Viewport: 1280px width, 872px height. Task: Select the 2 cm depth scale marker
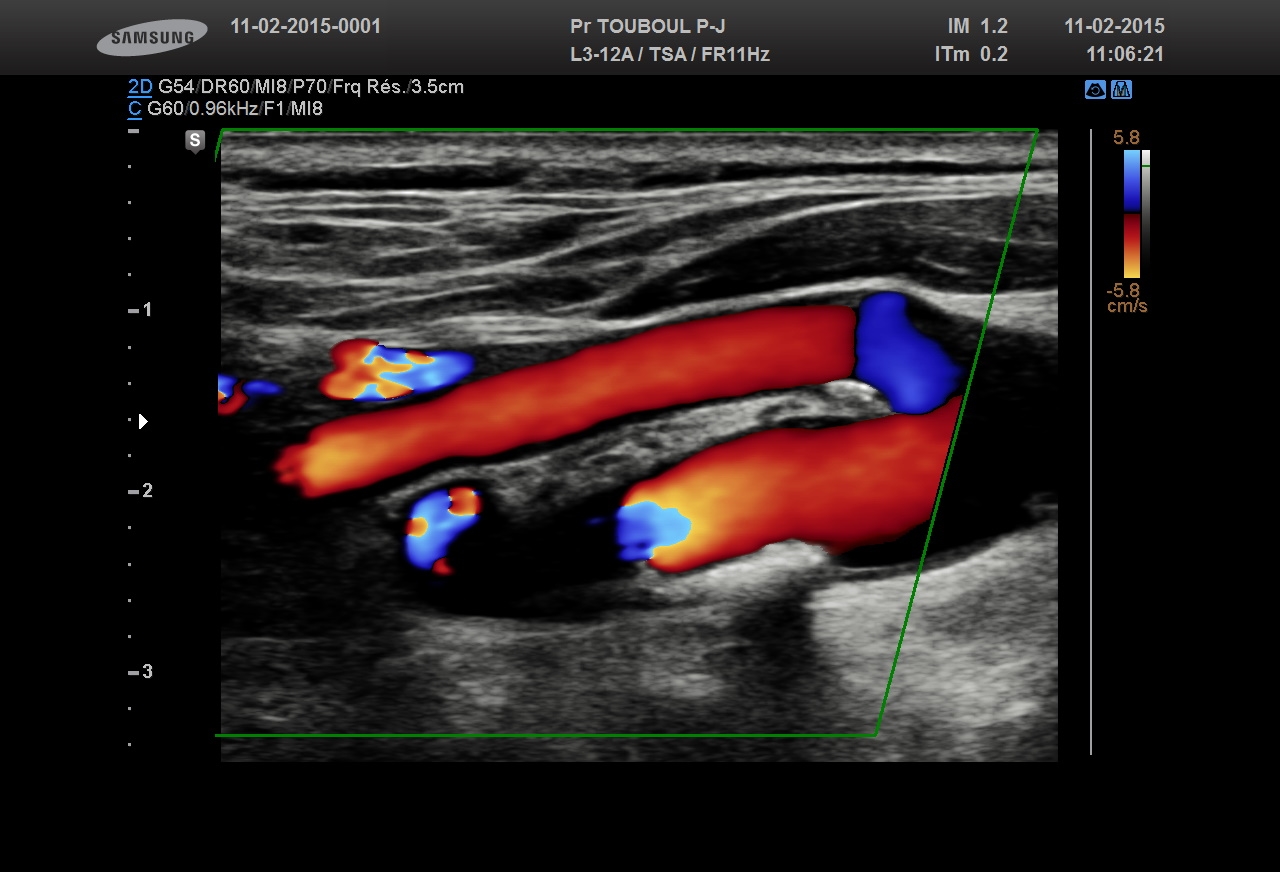coord(141,491)
